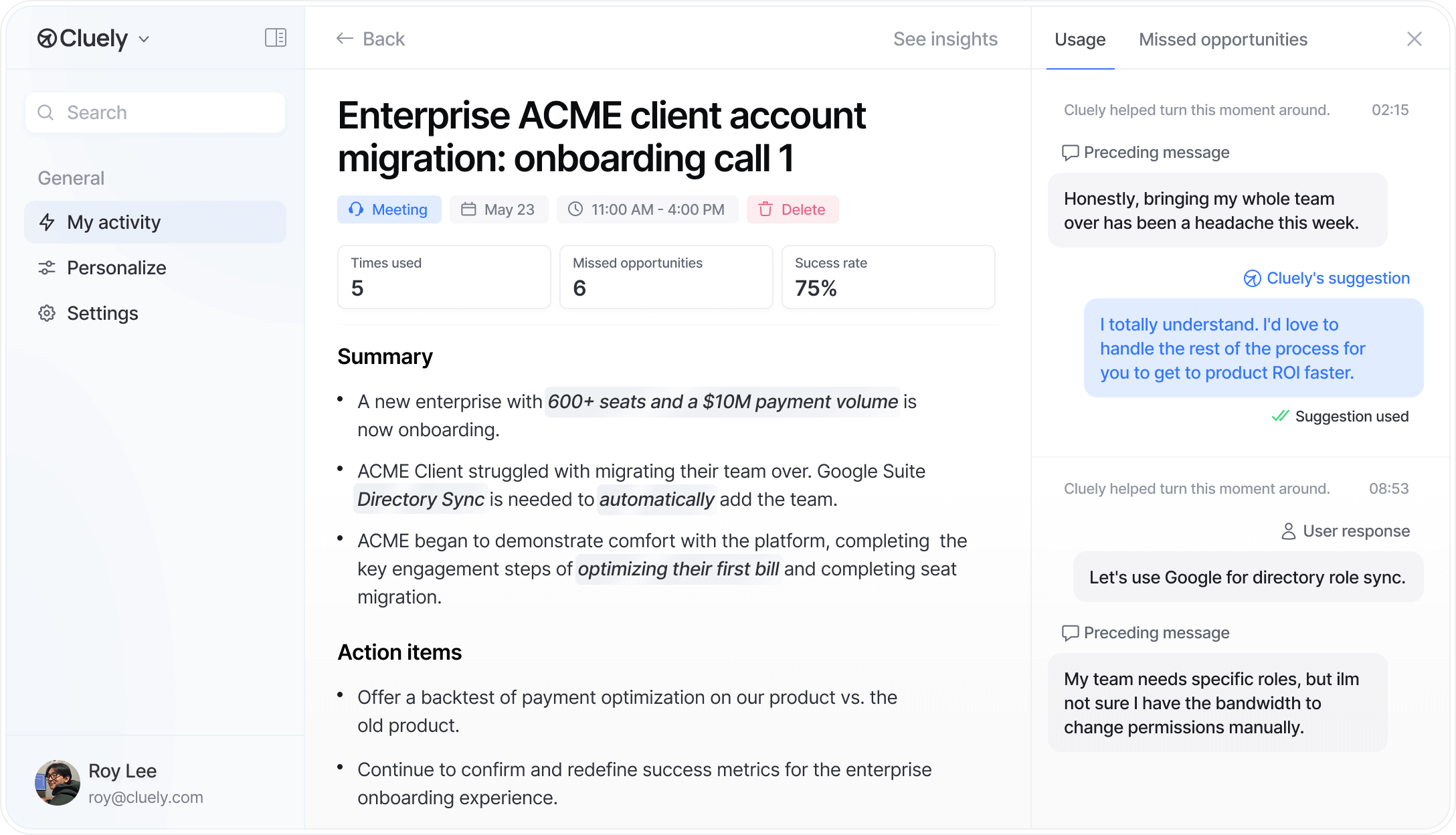The width and height of the screenshot is (1456, 835).
Task: Click the Missed opportunities stat card
Action: click(666, 276)
